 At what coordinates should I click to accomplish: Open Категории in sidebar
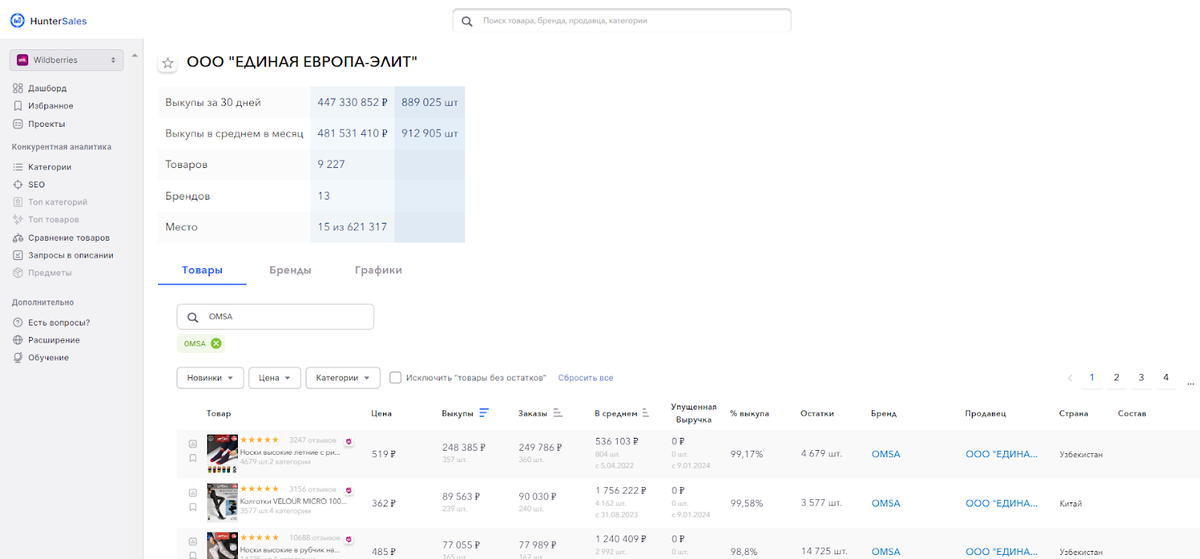click(x=49, y=167)
